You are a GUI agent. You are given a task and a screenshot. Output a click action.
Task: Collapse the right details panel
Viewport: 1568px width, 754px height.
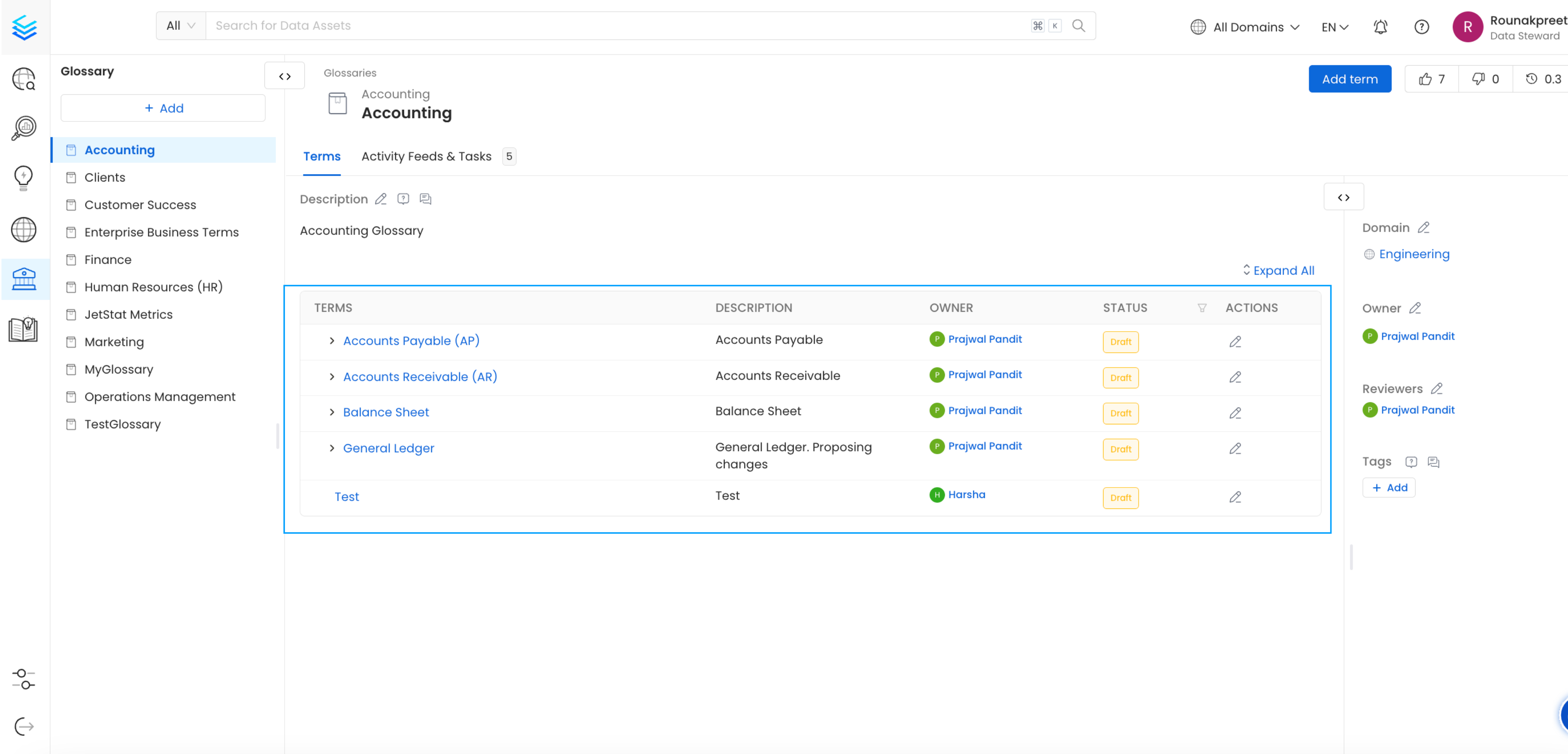click(x=1344, y=197)
